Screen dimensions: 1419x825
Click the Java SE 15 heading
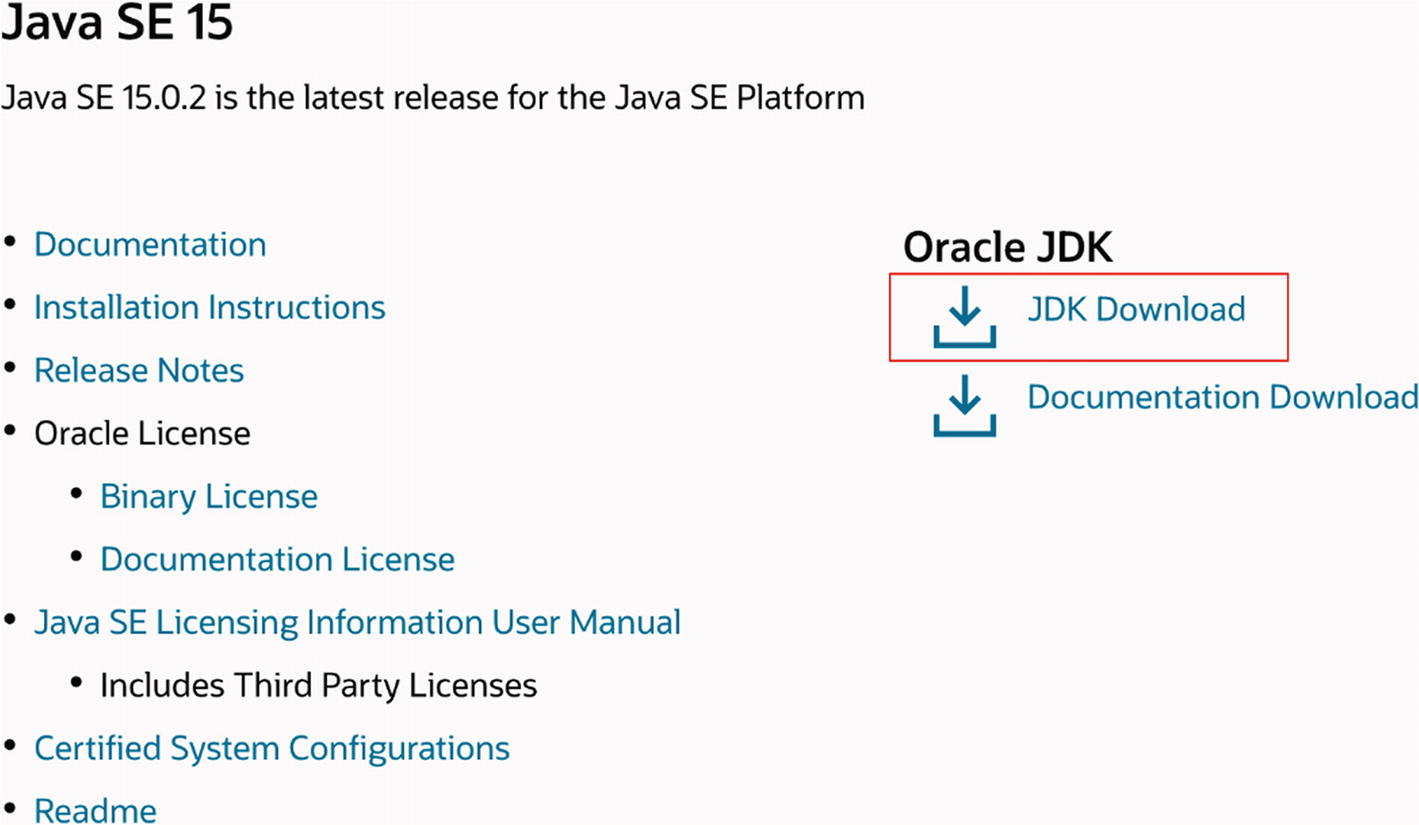click(x=118, y=23)
